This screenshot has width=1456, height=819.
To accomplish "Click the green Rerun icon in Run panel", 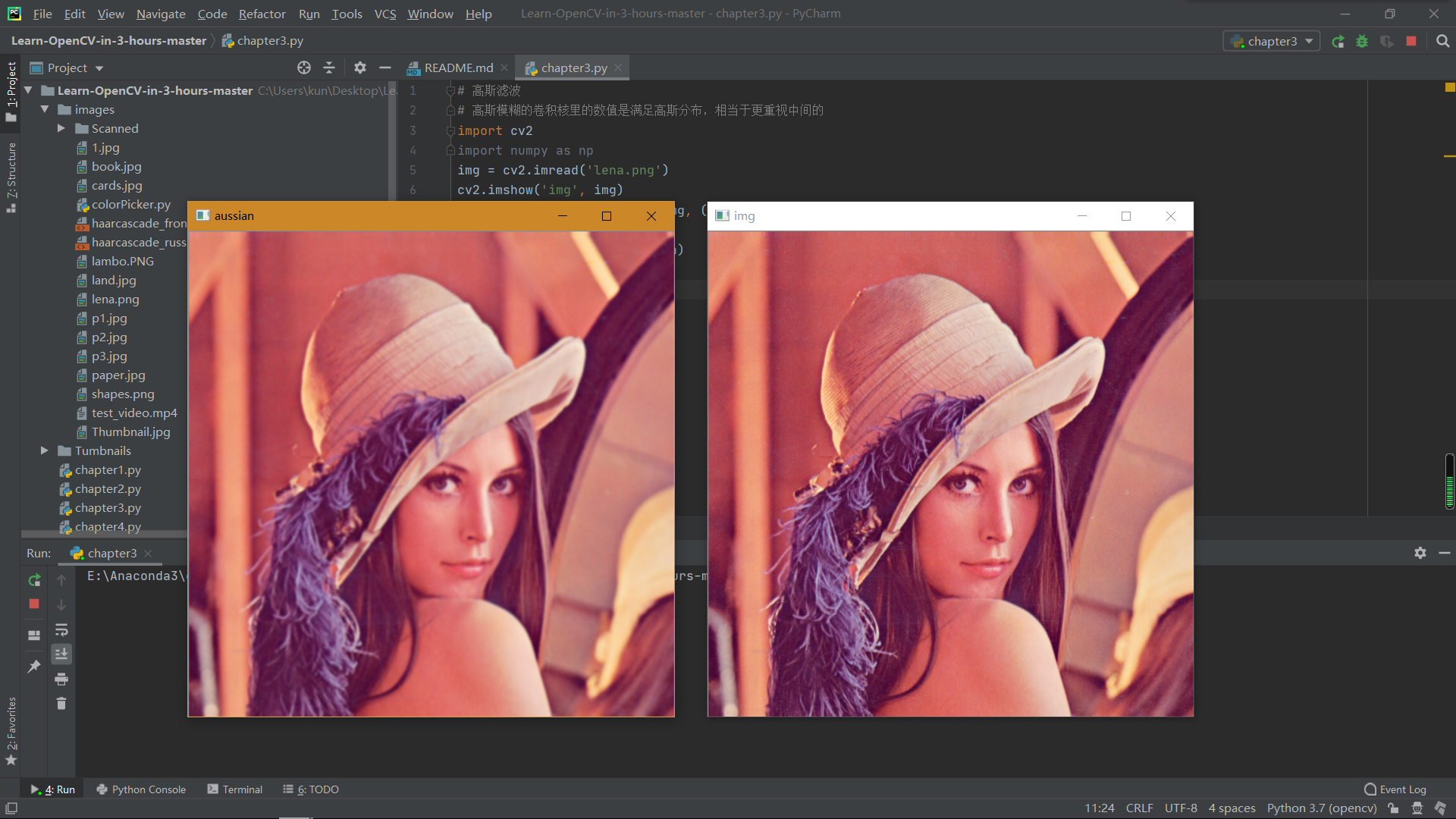I will click(x=34, y=580).
